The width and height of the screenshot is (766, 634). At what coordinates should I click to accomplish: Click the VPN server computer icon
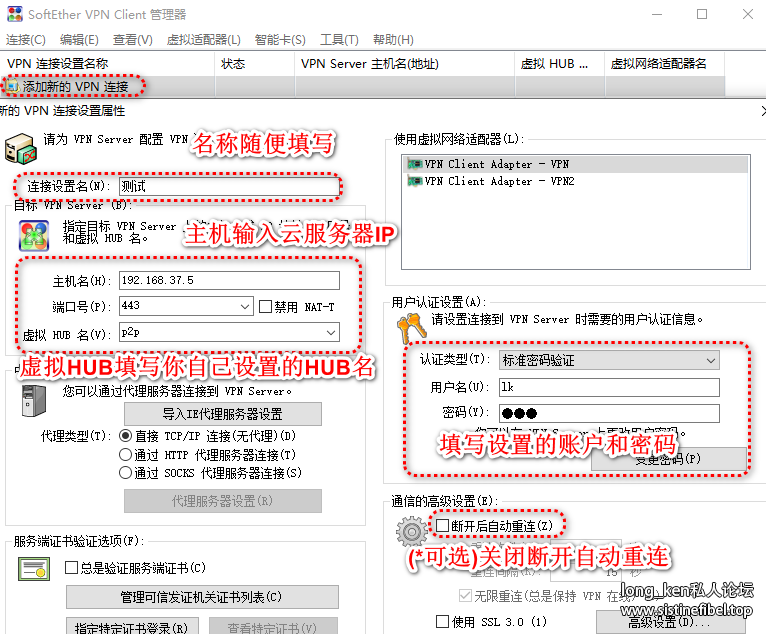tap(21, 148)
